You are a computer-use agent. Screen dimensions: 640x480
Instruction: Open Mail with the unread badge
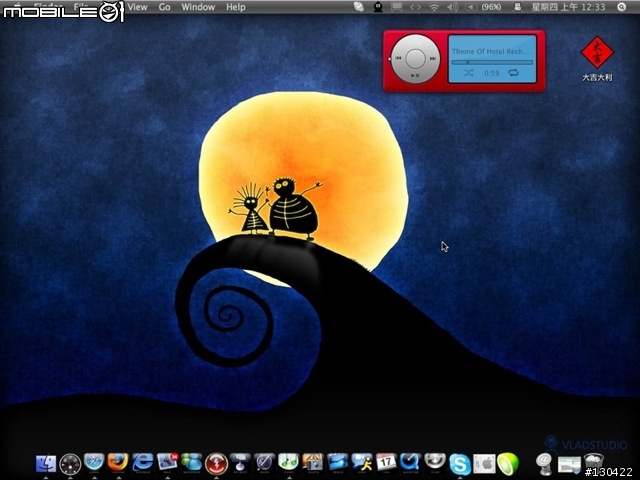point(167,463)
